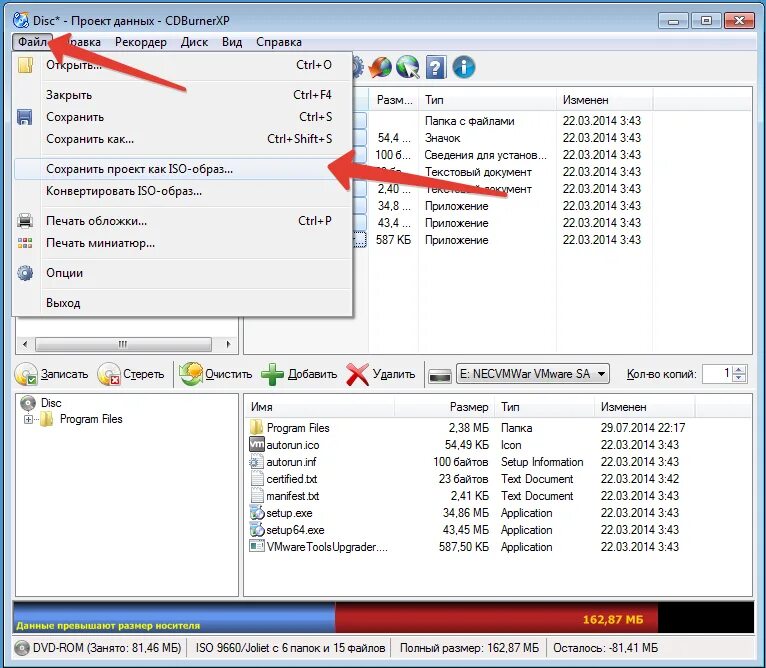Click the certified.txt document icon
766x668 pixels.
click(x=256, y=479)
